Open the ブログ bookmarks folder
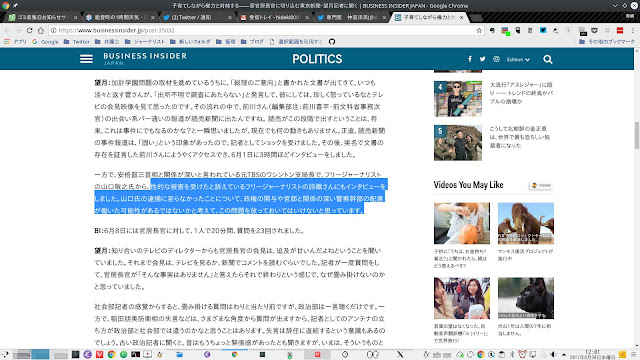The height and width of the screenshot is (360, 640). (x=252, y=42)
